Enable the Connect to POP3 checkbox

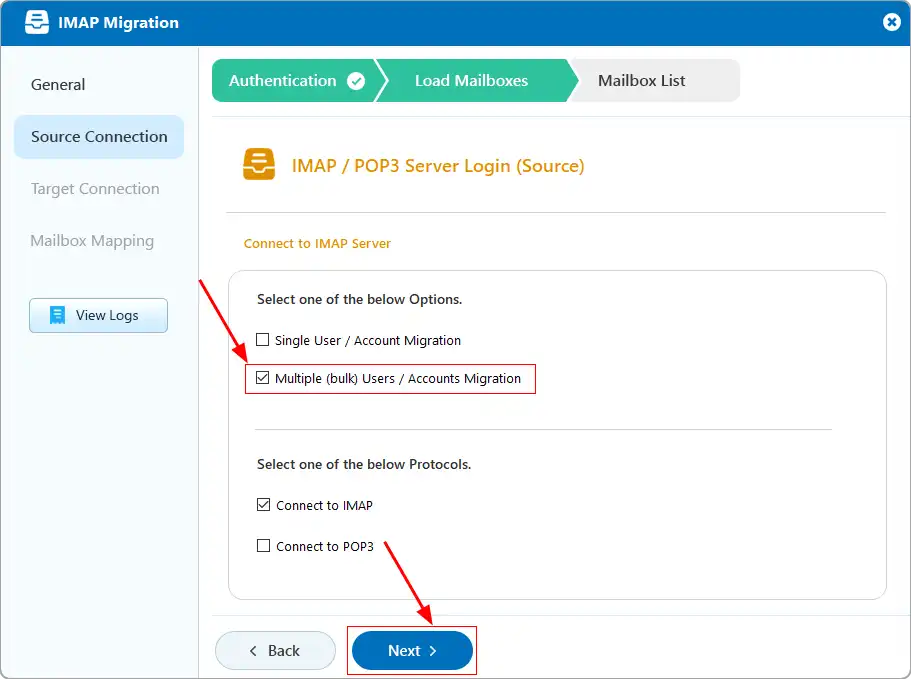[x=263, y=546]
